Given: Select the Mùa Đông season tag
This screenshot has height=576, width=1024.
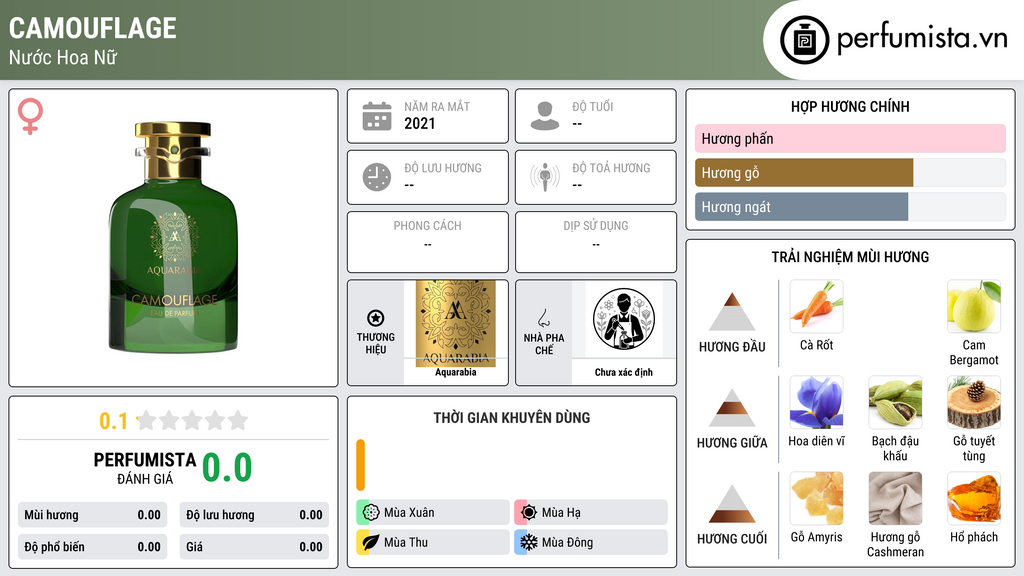Looking at the screenshot, I should [591, 542].
